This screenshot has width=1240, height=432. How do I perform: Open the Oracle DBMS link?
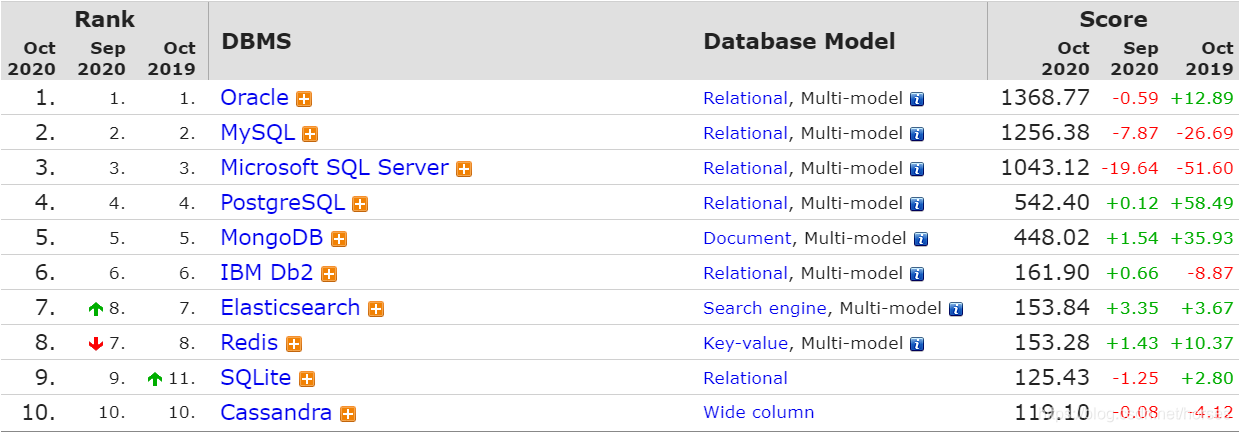pyautogui.click(x=255, y=98)
